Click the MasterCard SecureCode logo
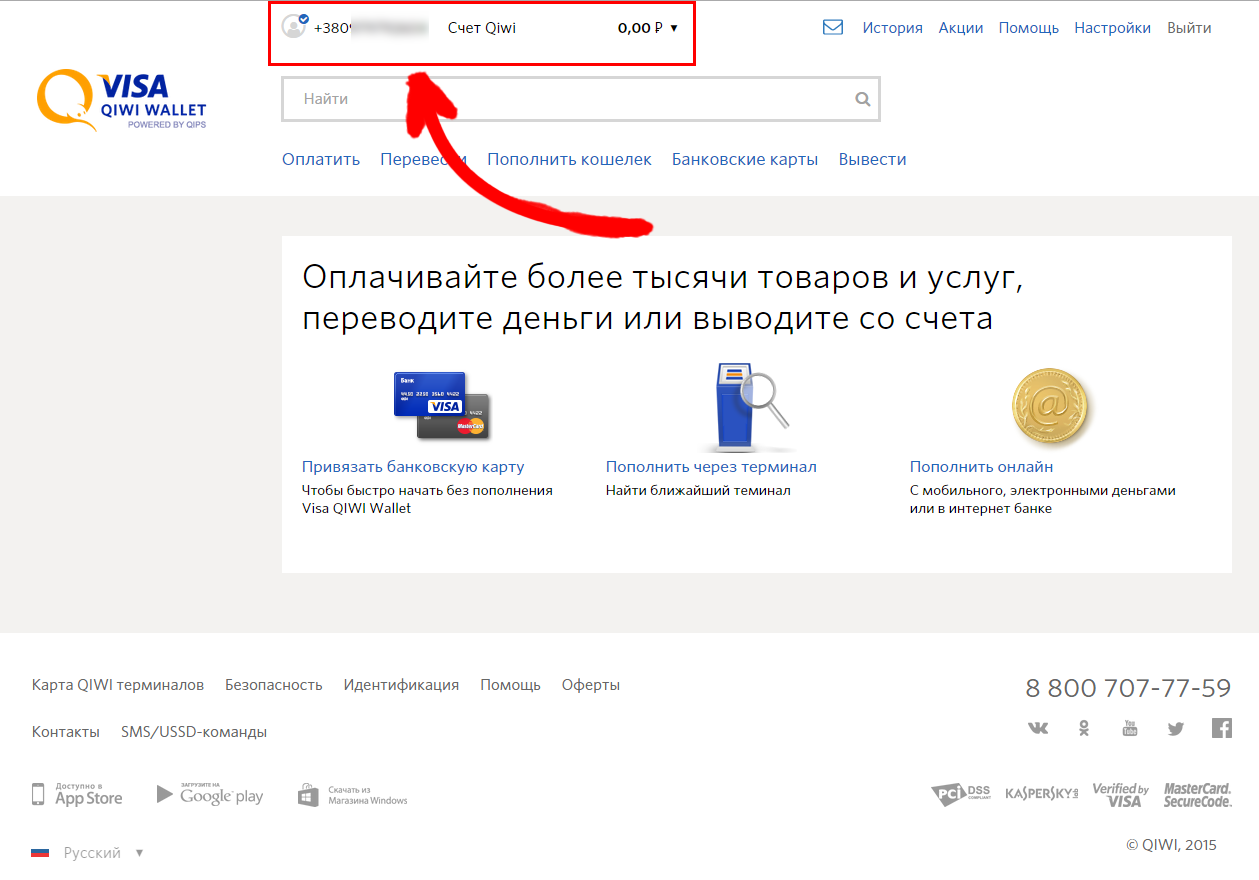Screen dimensions: 1259x880 click(x=1197, y=795)
